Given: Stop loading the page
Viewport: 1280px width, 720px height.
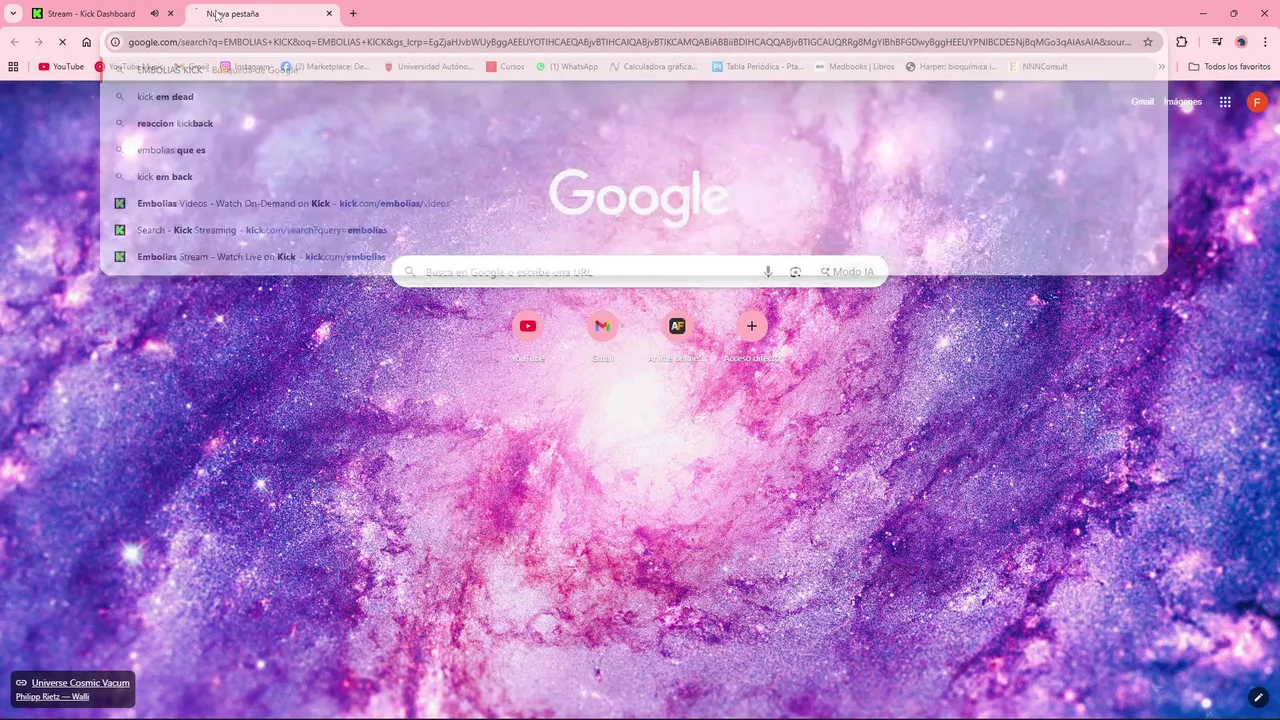Looking at the screenshot, I should pyautogui.click(x=62, y=42).
